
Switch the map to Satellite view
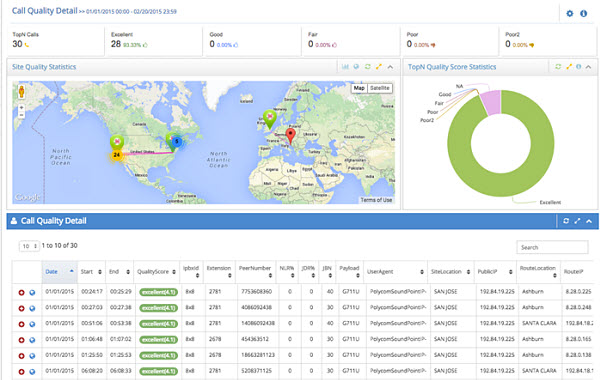pos(380,88)
